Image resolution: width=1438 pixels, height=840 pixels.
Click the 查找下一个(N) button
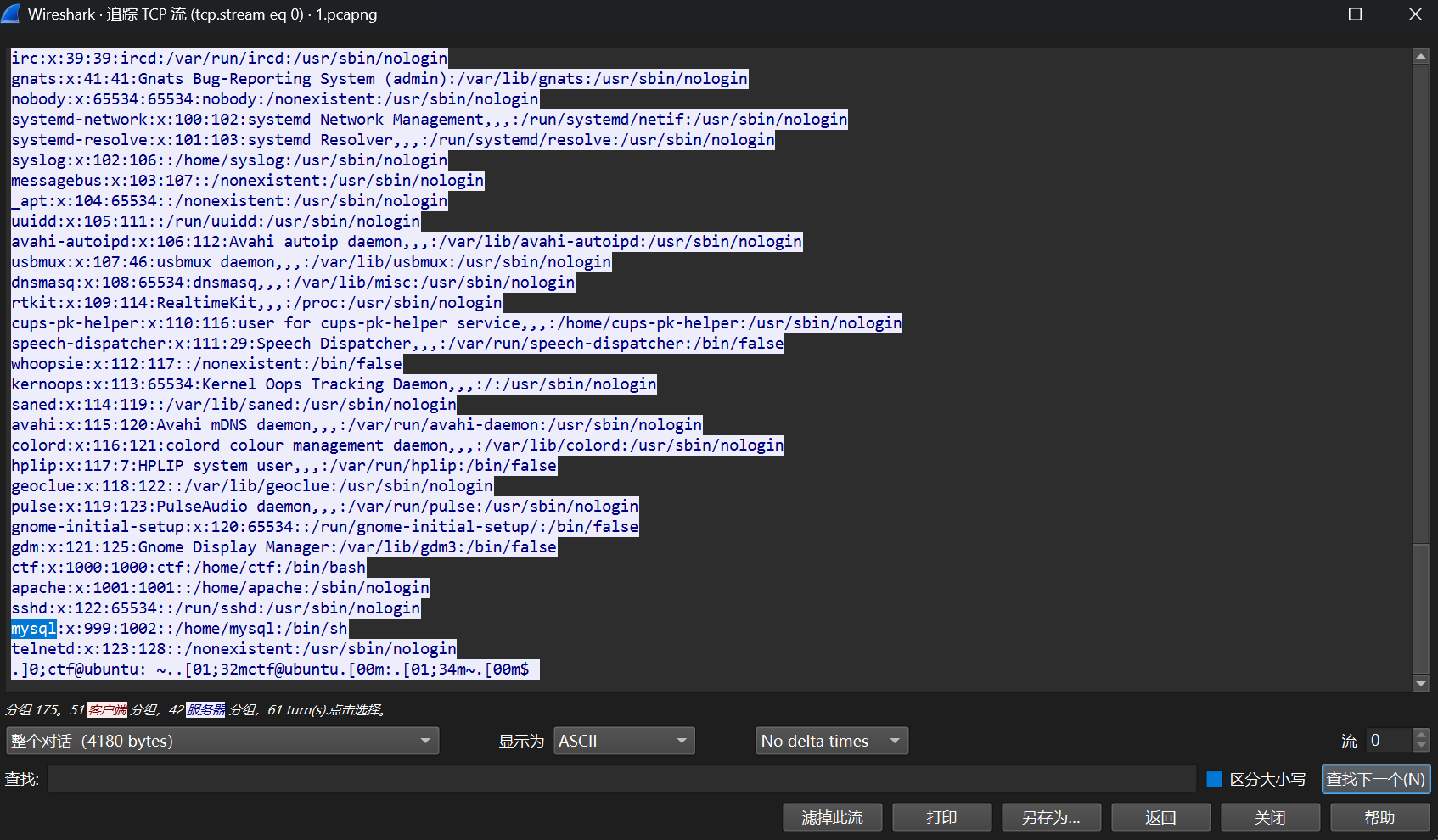coord(1376,779)
